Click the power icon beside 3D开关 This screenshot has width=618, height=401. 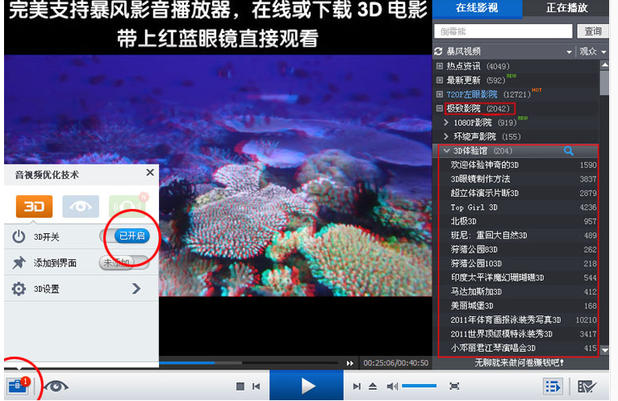pyautogui.click(x=19, y=237)
